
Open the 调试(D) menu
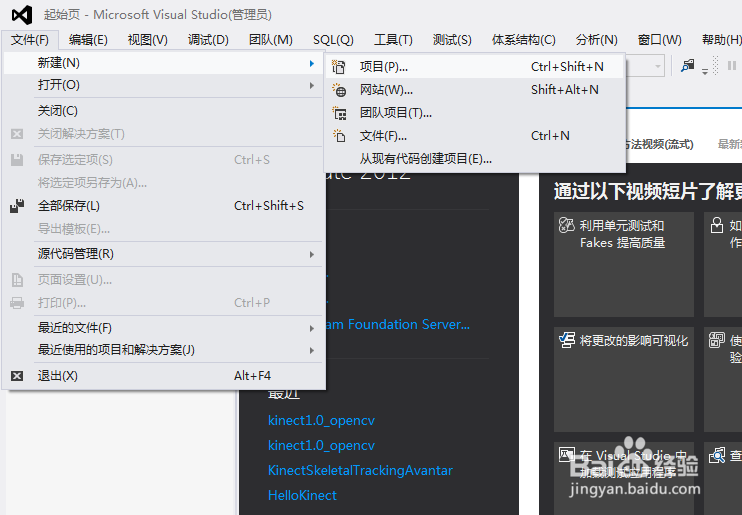coord(208,40)
